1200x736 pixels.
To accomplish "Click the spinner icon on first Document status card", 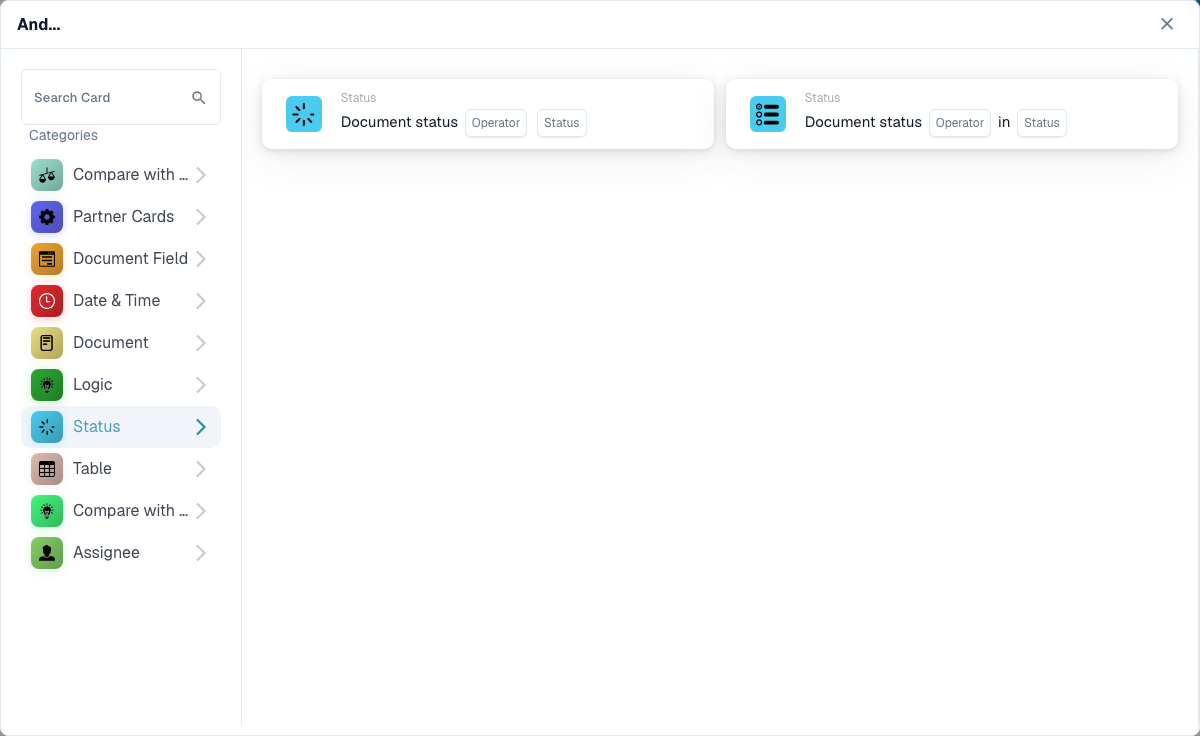I will (x=304, y=114).
